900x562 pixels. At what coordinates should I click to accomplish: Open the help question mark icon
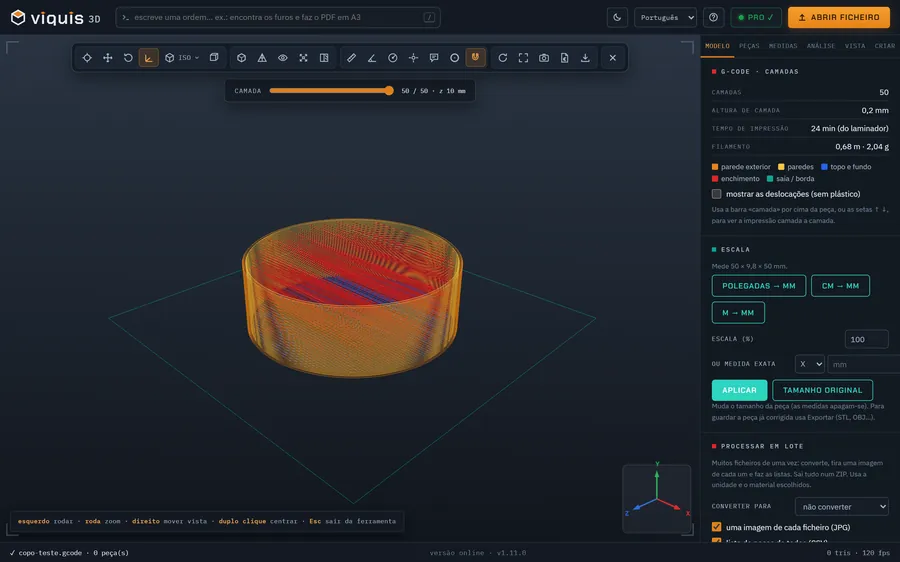coord(713,17)
